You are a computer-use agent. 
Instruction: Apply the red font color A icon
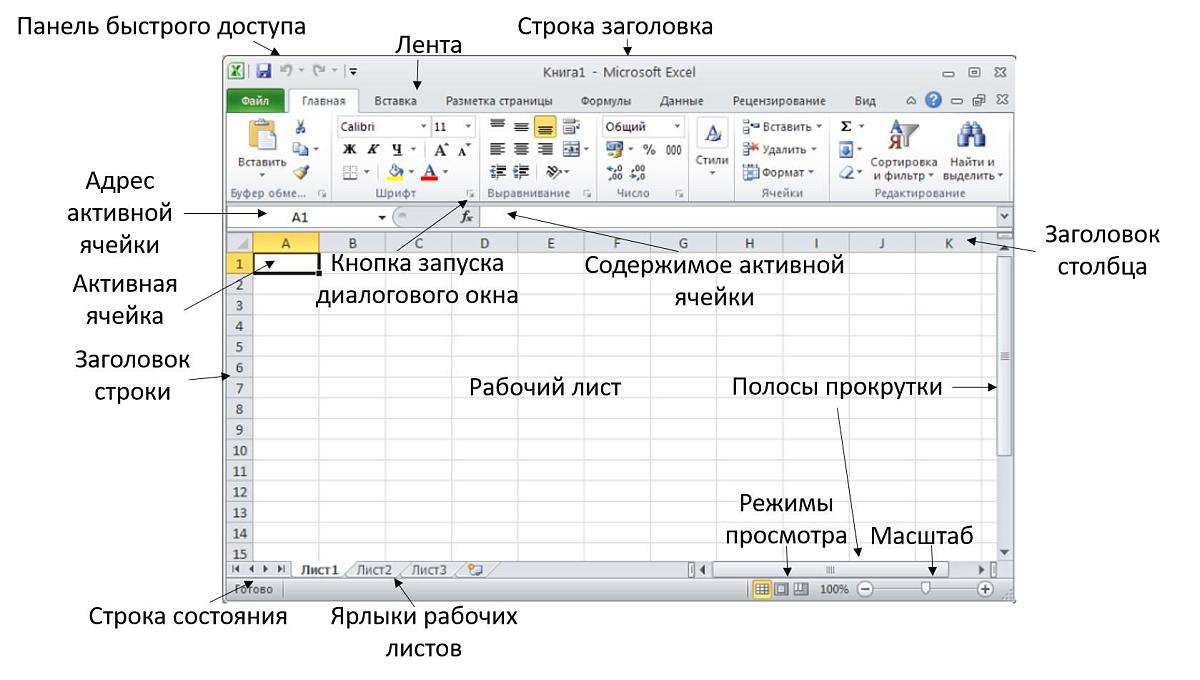tap(428, 172)
